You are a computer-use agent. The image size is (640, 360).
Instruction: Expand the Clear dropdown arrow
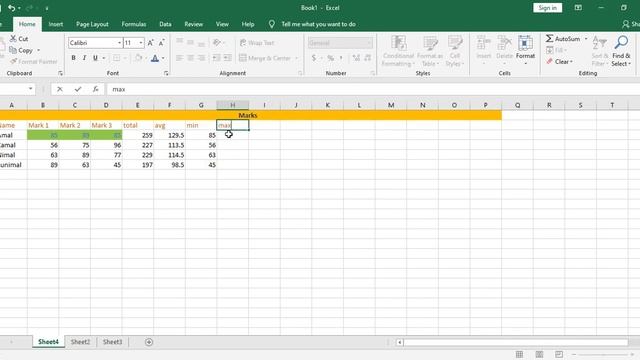[572, 62]
